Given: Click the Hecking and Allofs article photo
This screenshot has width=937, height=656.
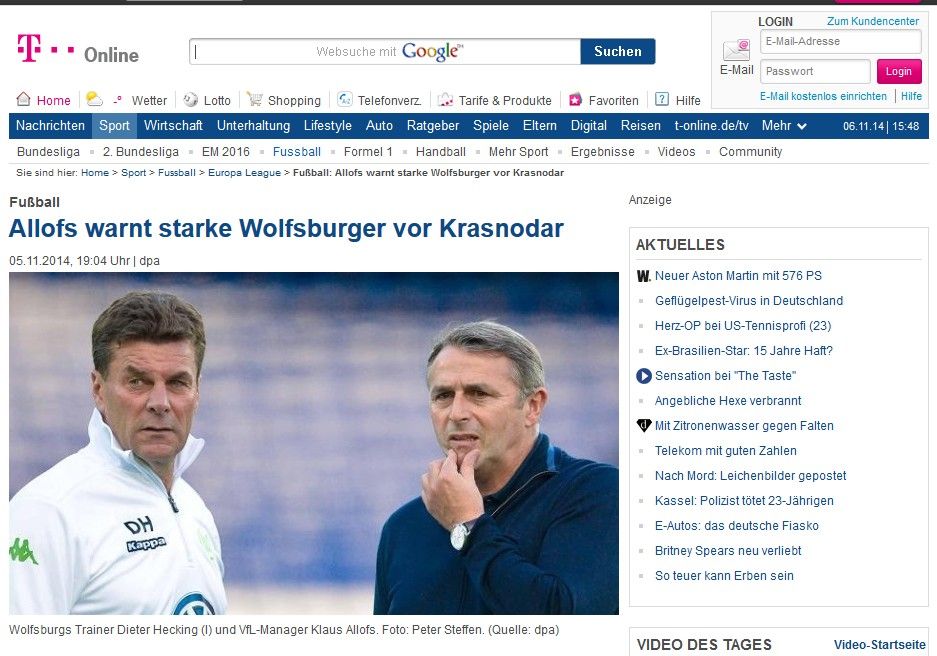Looking at the screenshot, I should pos(314,443).
